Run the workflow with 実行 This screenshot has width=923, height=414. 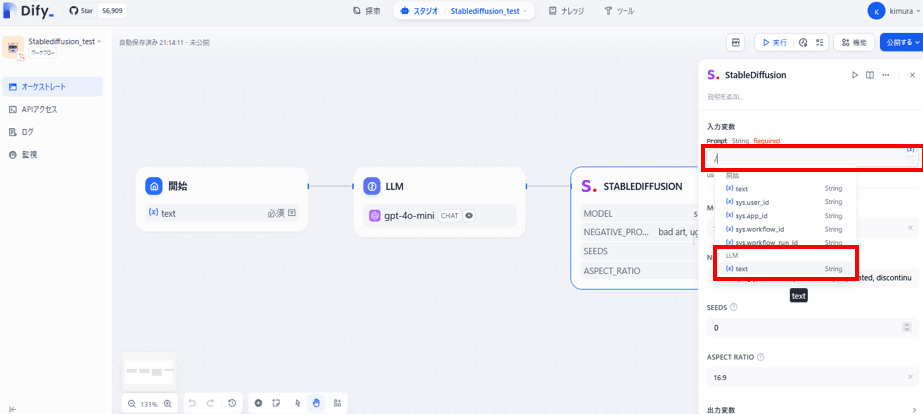pyautogui.click(x=774, y=42)
